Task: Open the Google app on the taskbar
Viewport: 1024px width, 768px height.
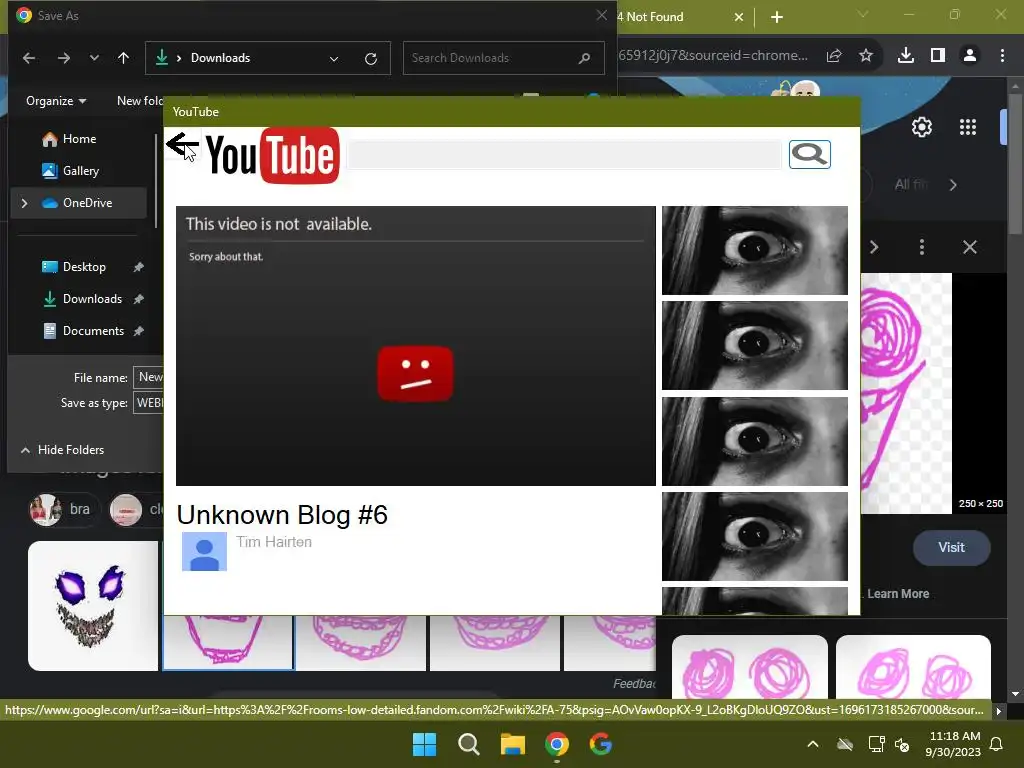Action: coord(601,744)
